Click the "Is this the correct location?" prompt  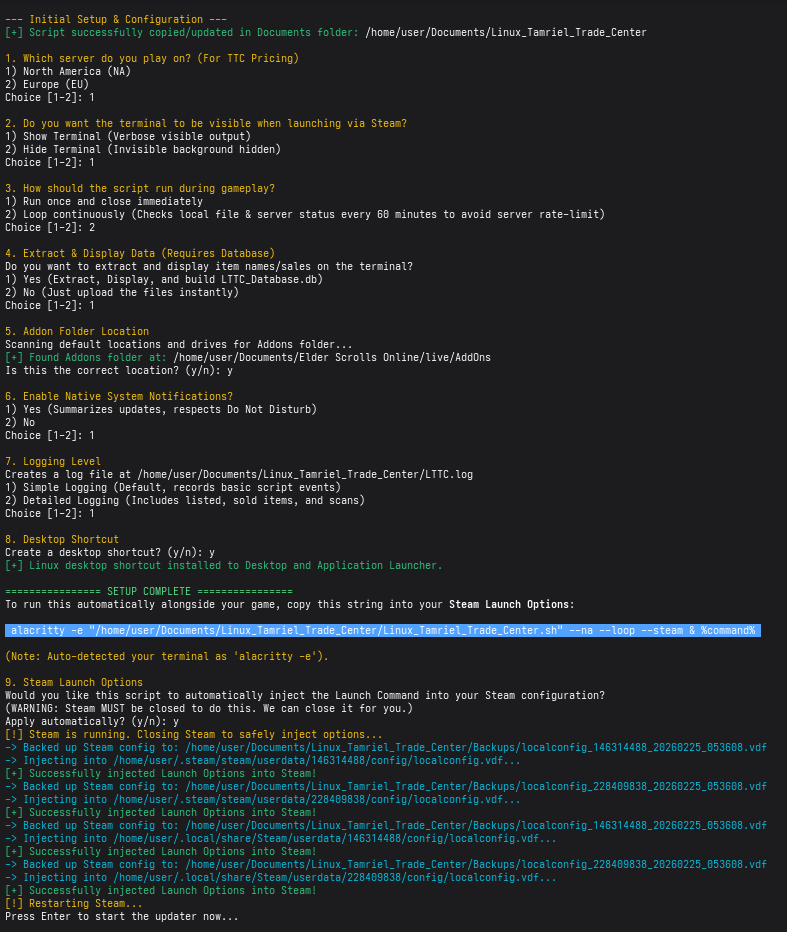click(x=118, y=370)
